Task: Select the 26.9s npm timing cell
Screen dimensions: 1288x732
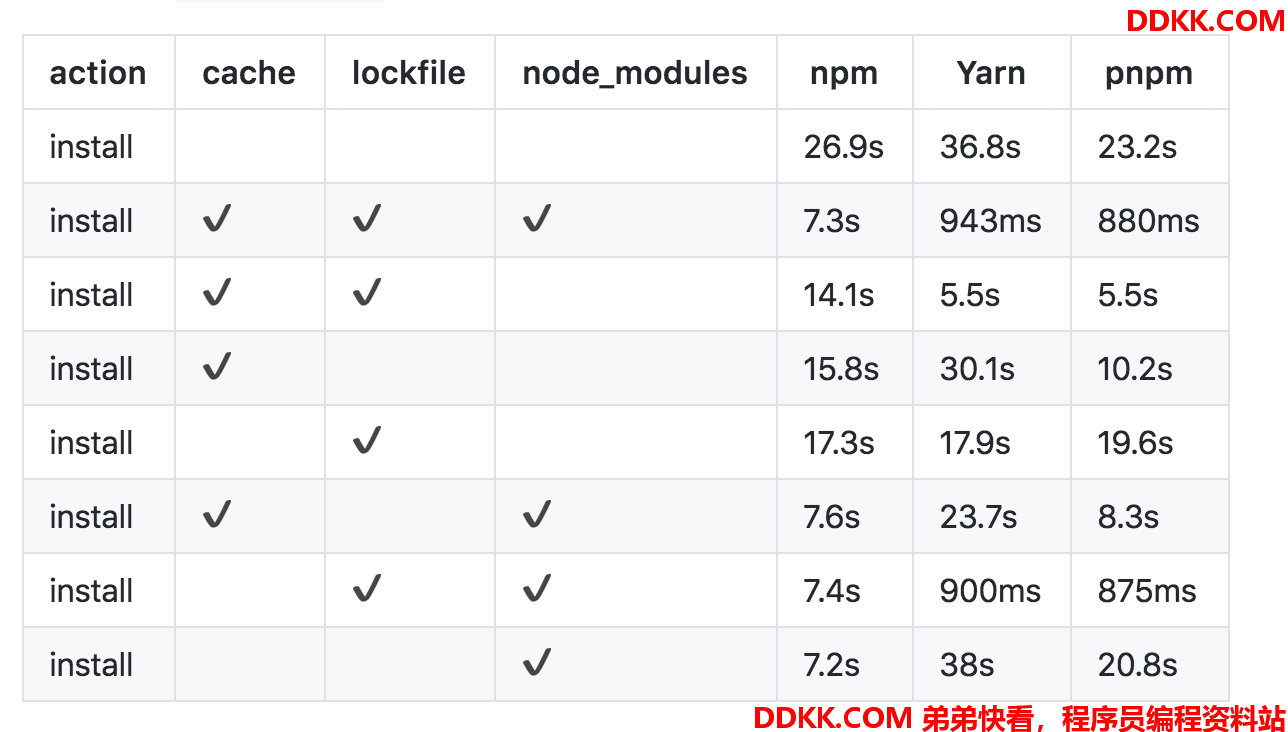Action: [x=844, y=147]
